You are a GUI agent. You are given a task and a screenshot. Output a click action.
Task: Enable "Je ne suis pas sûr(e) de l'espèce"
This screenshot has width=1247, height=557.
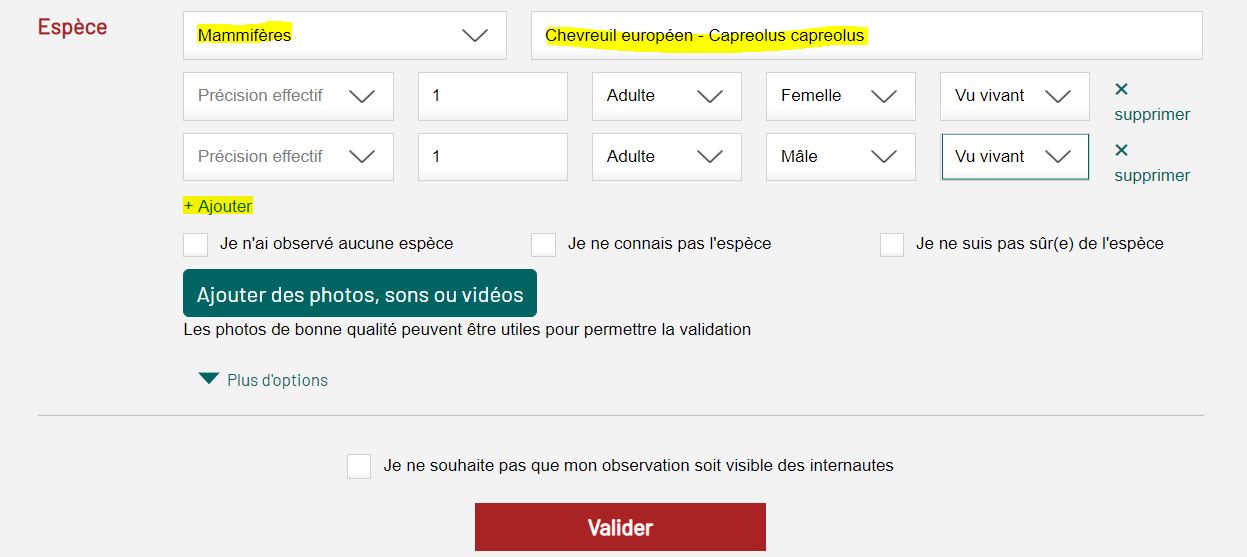click(892, 244)
